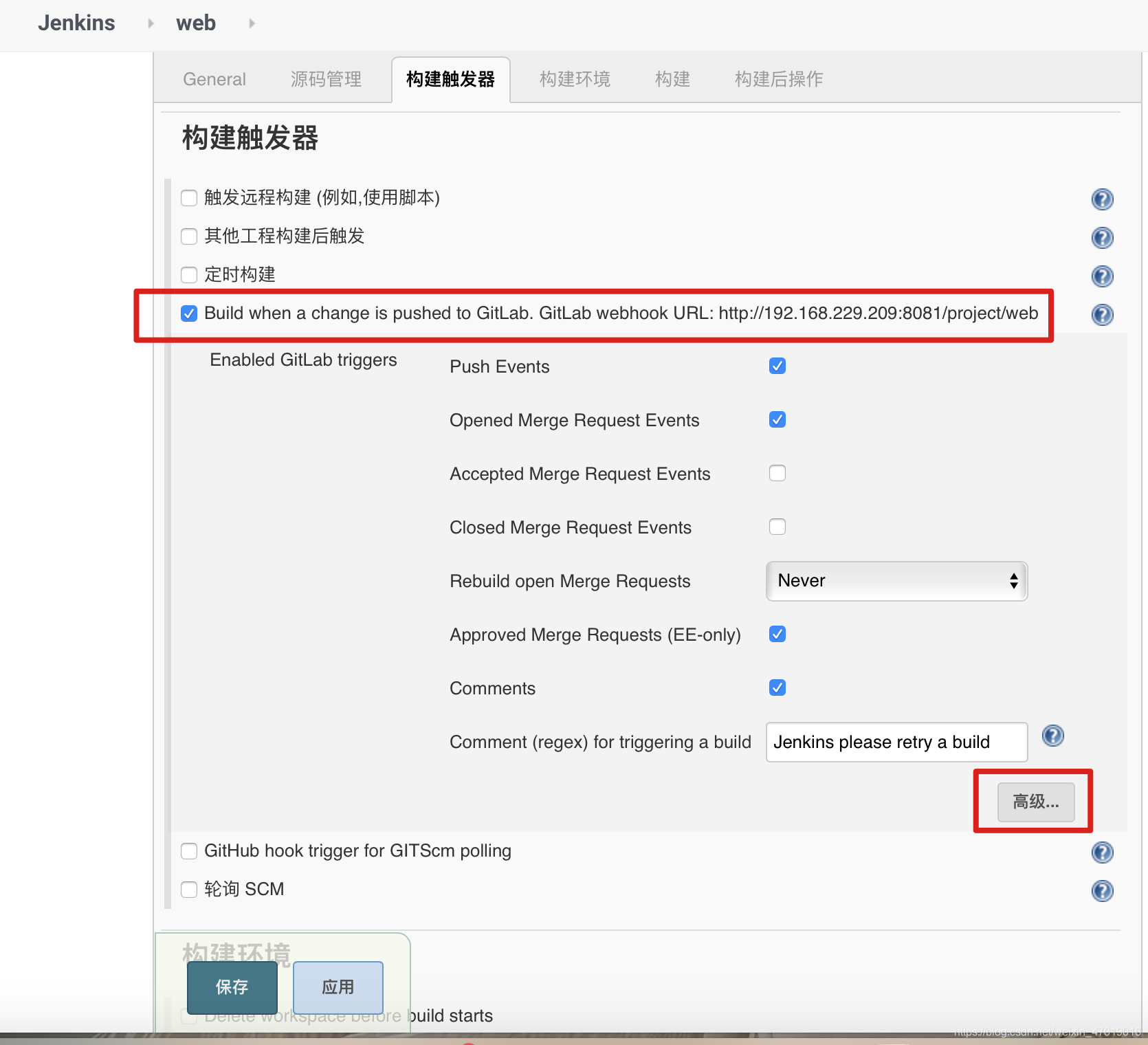Open help icon for 定时构建 option
Viewport: 1148px width, 1045px height.
pyautogui.click(x=1102, y=276)
